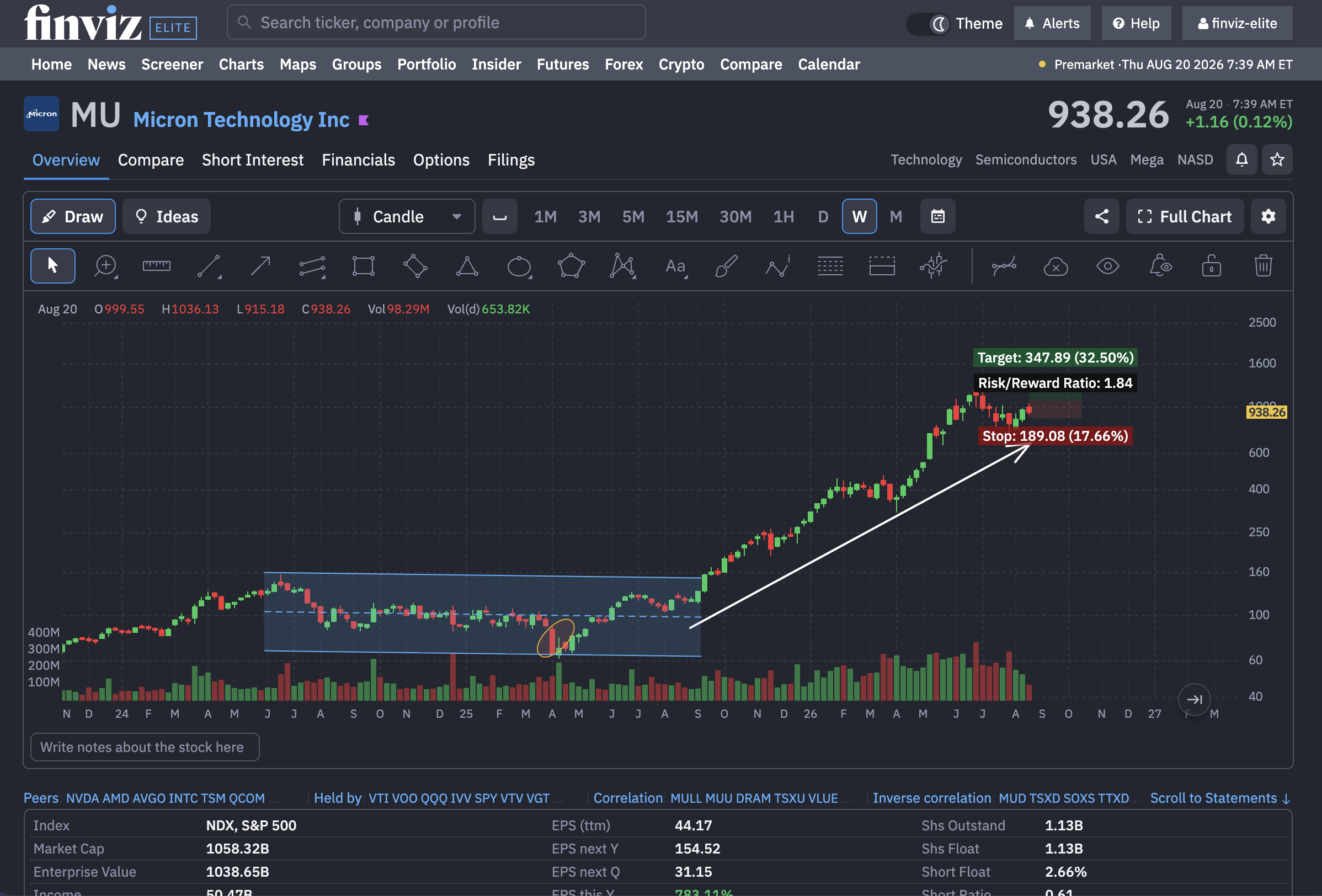
Task: Open the date range calendar picker
Action: click(x=937, y=216)
